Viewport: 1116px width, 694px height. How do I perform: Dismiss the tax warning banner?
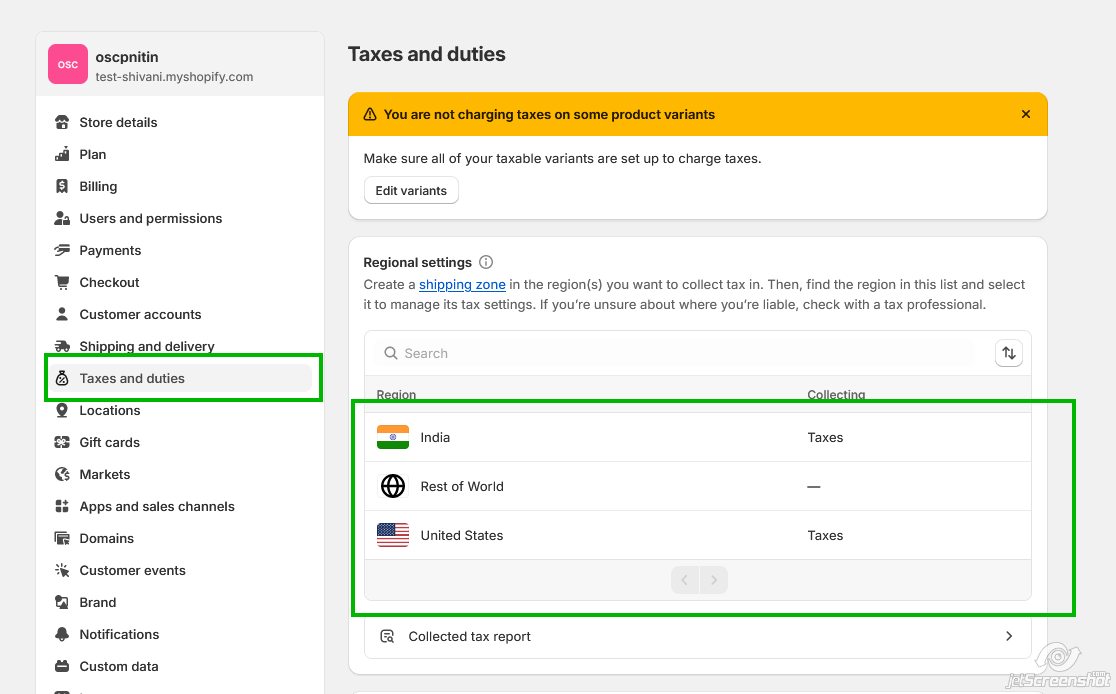click(1026, 114)
